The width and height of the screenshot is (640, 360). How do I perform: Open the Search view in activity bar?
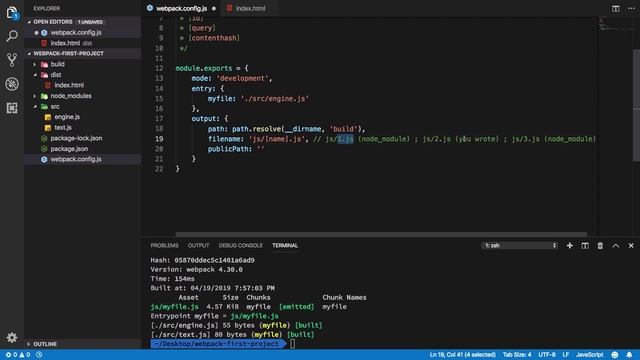pos(12,36)
